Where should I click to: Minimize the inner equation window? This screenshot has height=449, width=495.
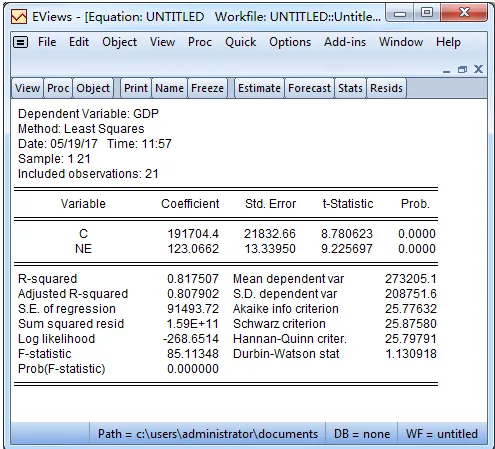tap(447, 70)
